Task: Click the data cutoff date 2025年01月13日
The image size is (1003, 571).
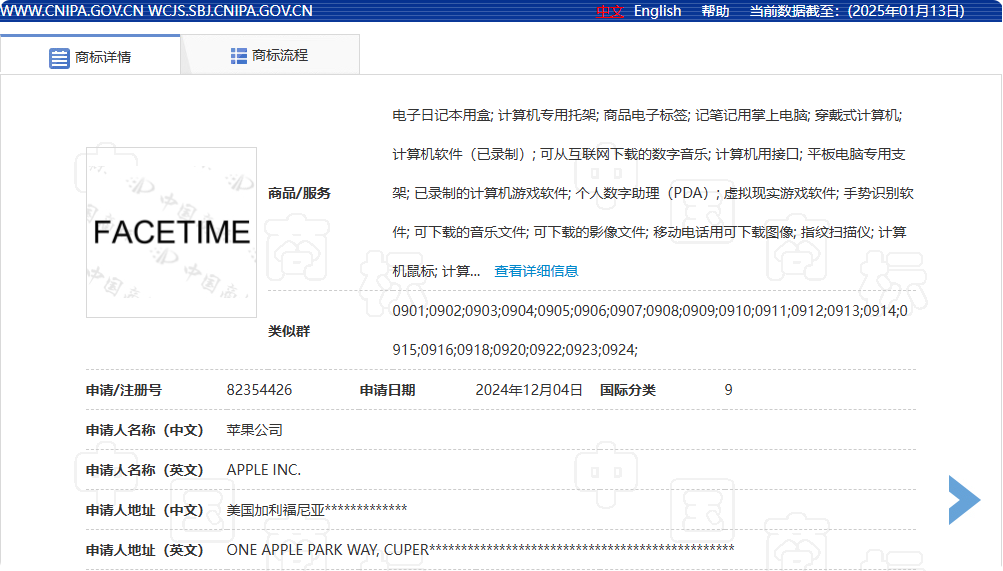Action: point(906,11)
